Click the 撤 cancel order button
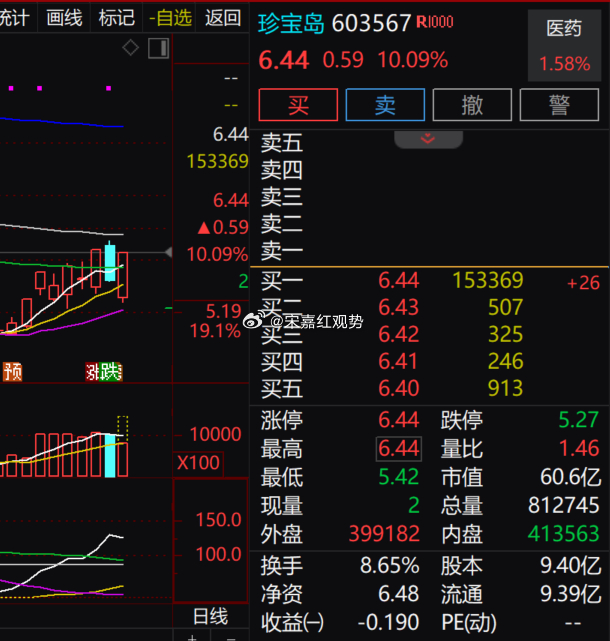This screenshot has width=610, height=641. (x=472, y=105)
